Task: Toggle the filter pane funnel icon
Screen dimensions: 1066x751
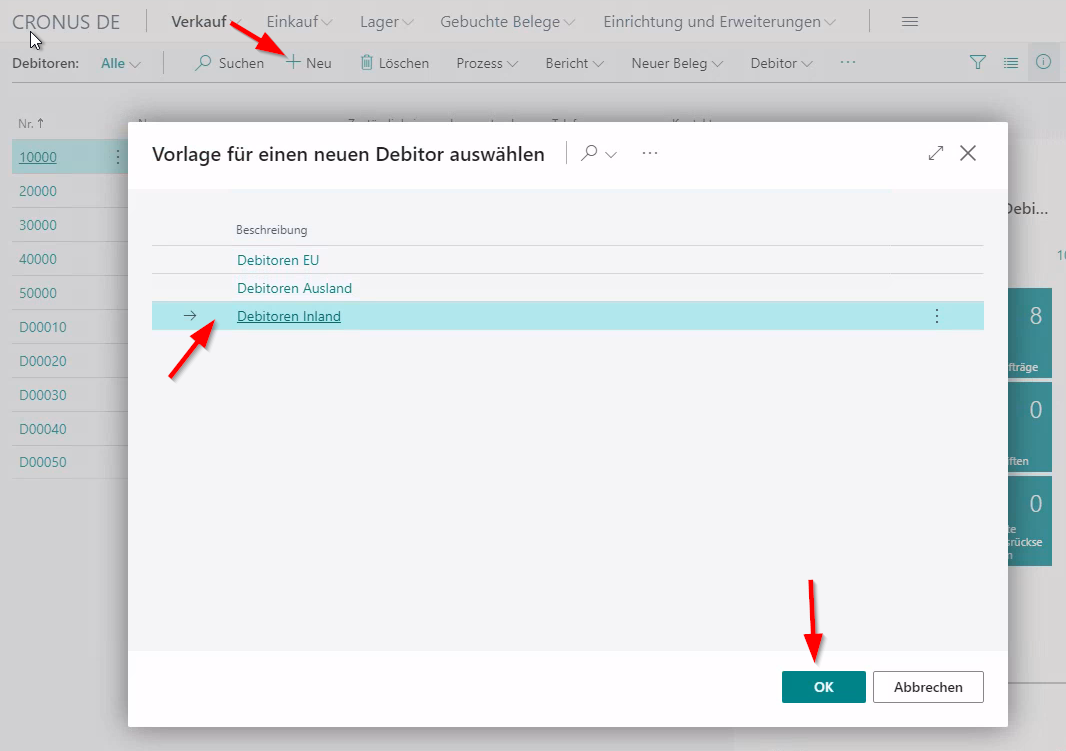Action: (x=978, y=63)
